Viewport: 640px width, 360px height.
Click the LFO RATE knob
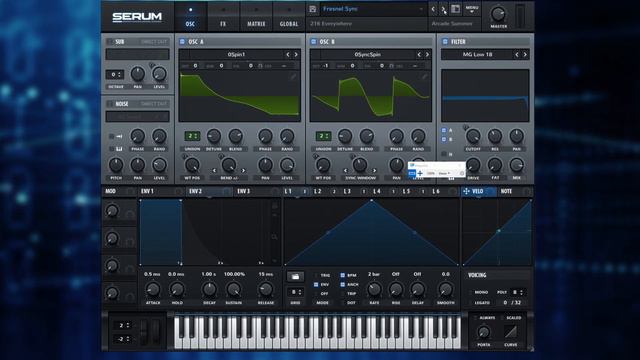pos(374,289)
